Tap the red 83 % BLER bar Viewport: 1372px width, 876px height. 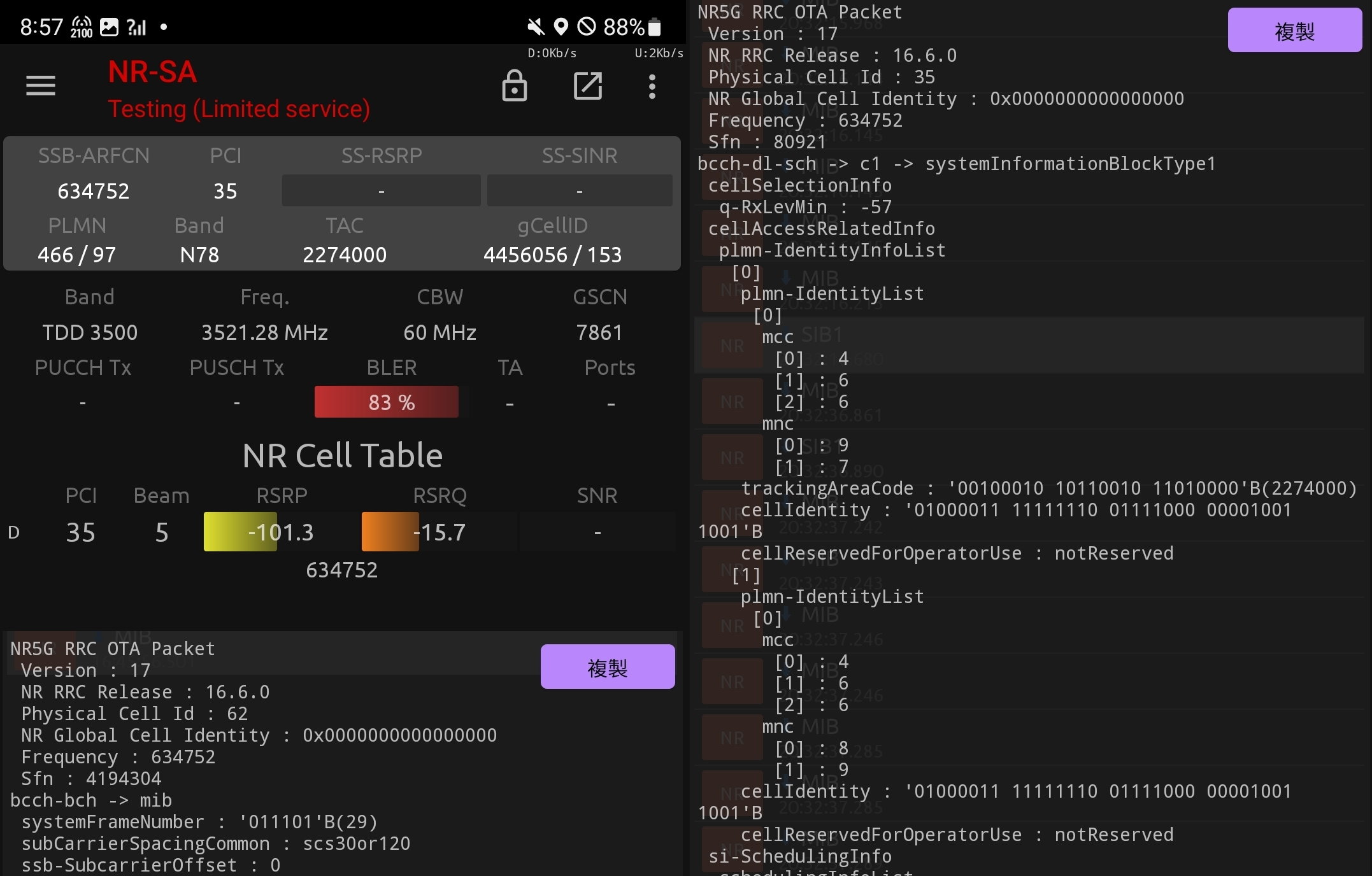[387, 402]
